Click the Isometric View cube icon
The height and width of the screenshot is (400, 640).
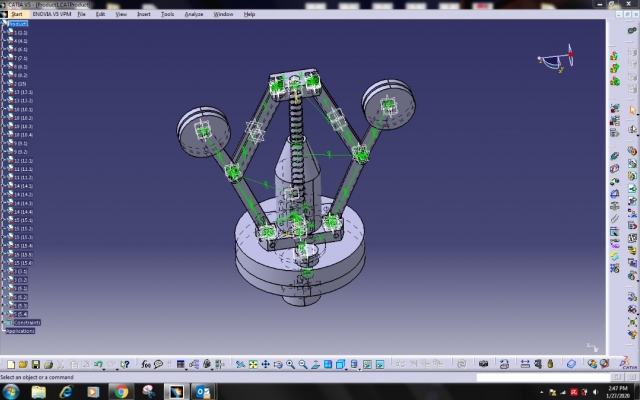click(x=340, y=364)
